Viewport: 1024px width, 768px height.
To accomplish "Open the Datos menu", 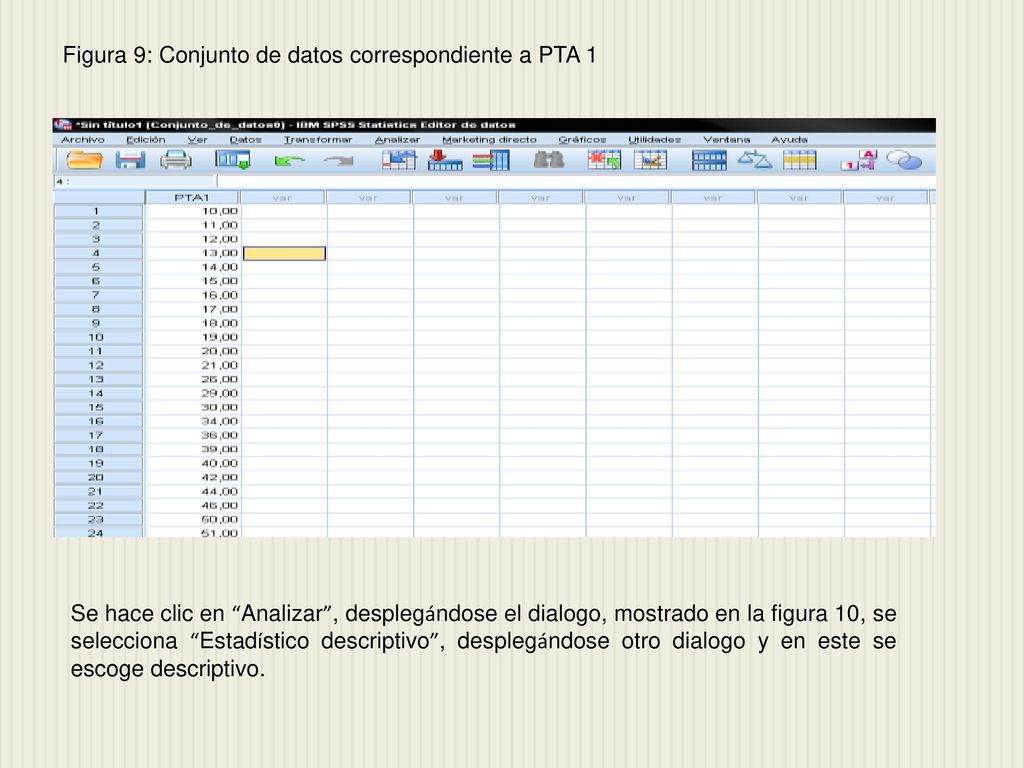I will coord(246,140).
